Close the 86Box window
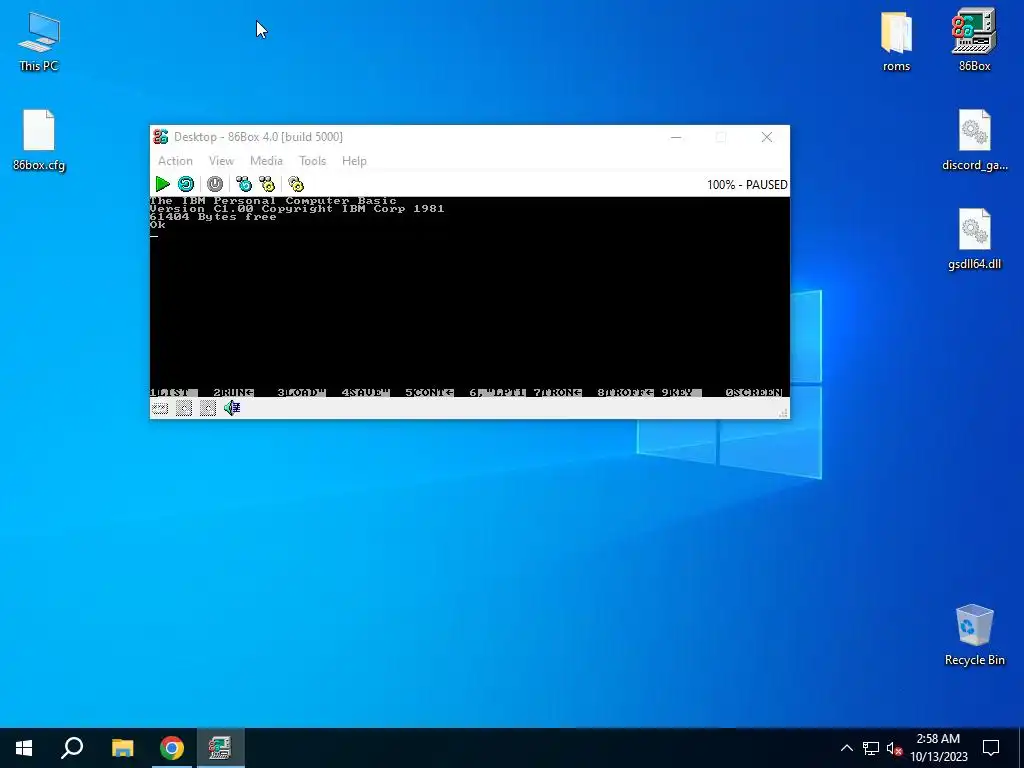1024x768 pixels. click(x=767, y=137)
